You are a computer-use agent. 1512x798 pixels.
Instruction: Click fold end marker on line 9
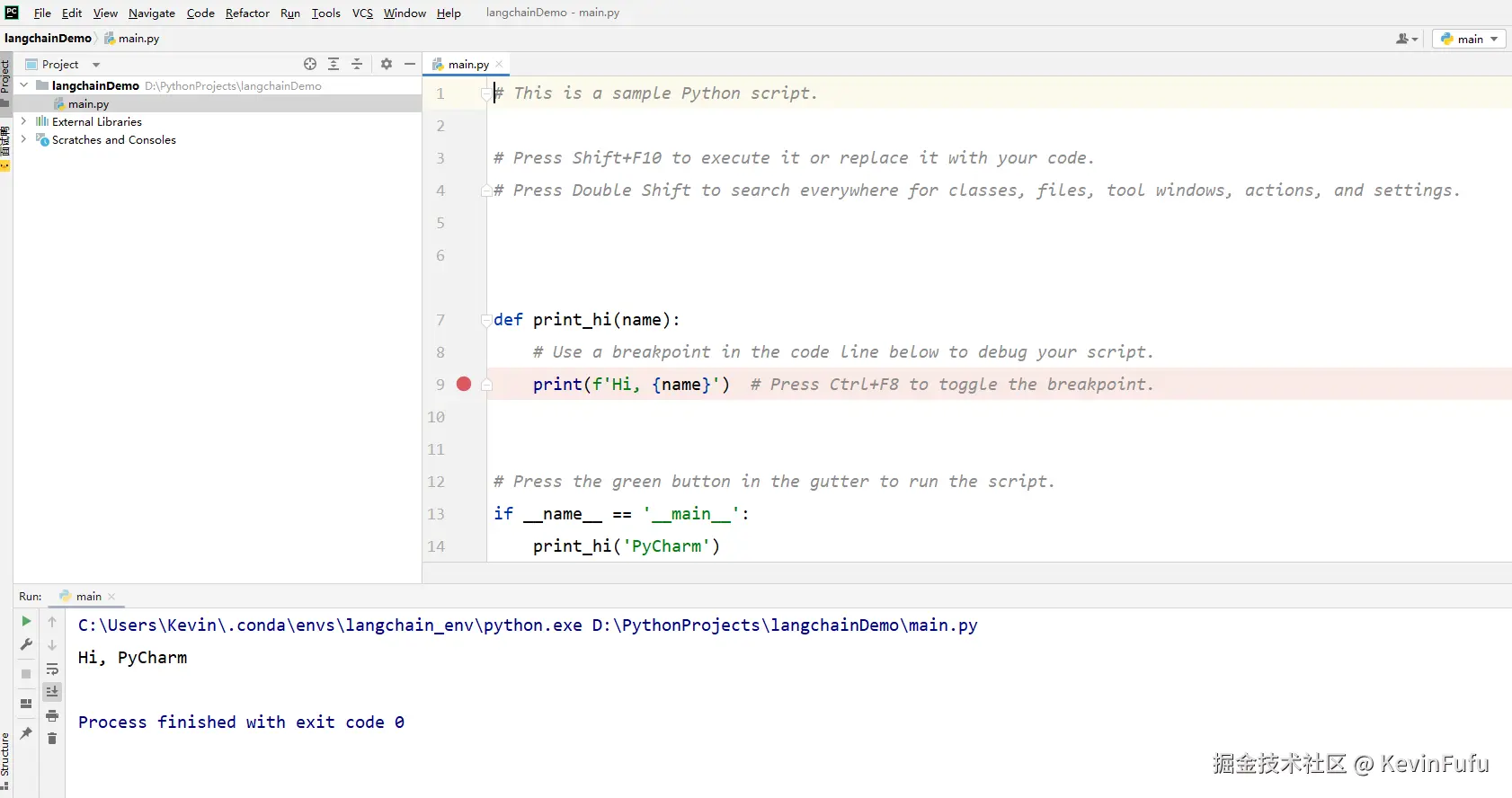(x=486, y=384)
